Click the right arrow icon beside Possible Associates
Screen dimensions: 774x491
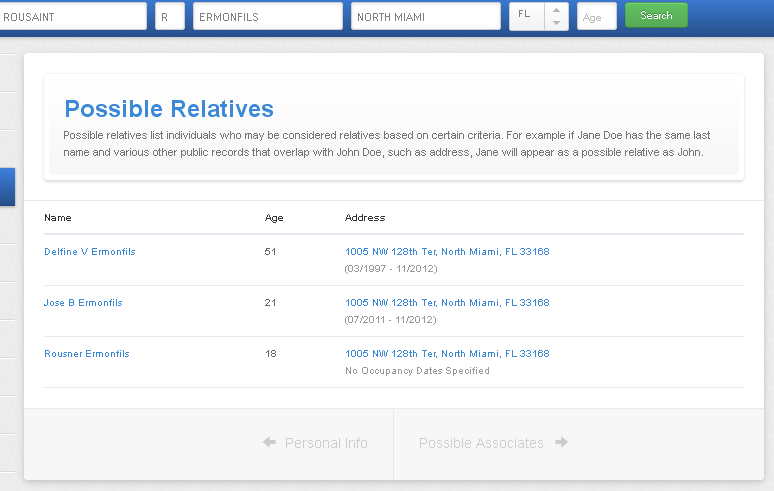561,443
